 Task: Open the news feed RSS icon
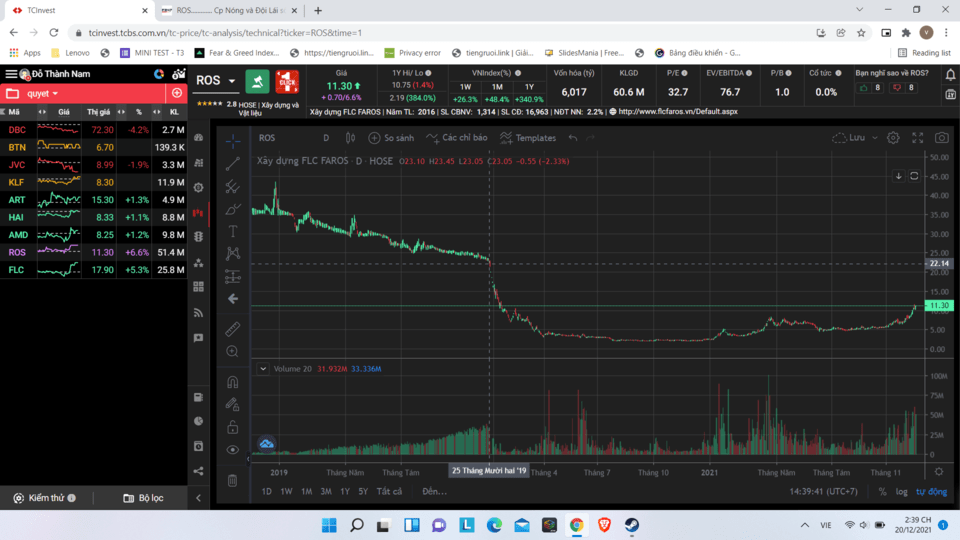198,312
